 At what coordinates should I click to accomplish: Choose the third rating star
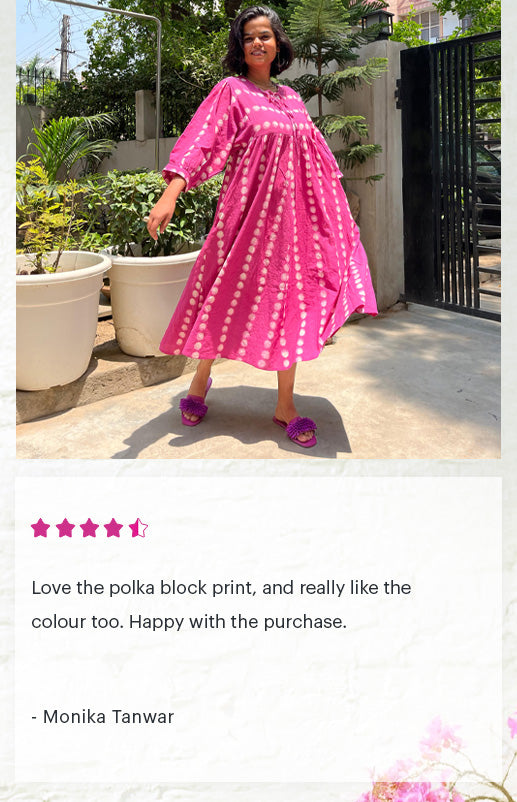(x=89, y=528)
